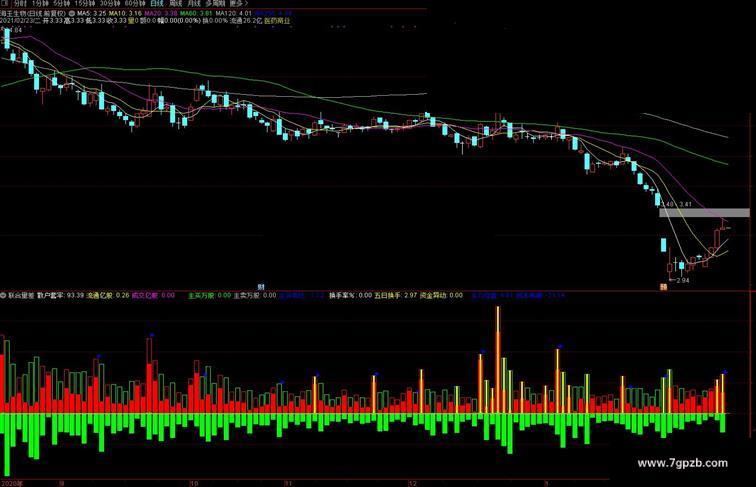Select the 30分钟 period tab
The height and width of the screenshot is (487, 756).
tap(110, 3)
